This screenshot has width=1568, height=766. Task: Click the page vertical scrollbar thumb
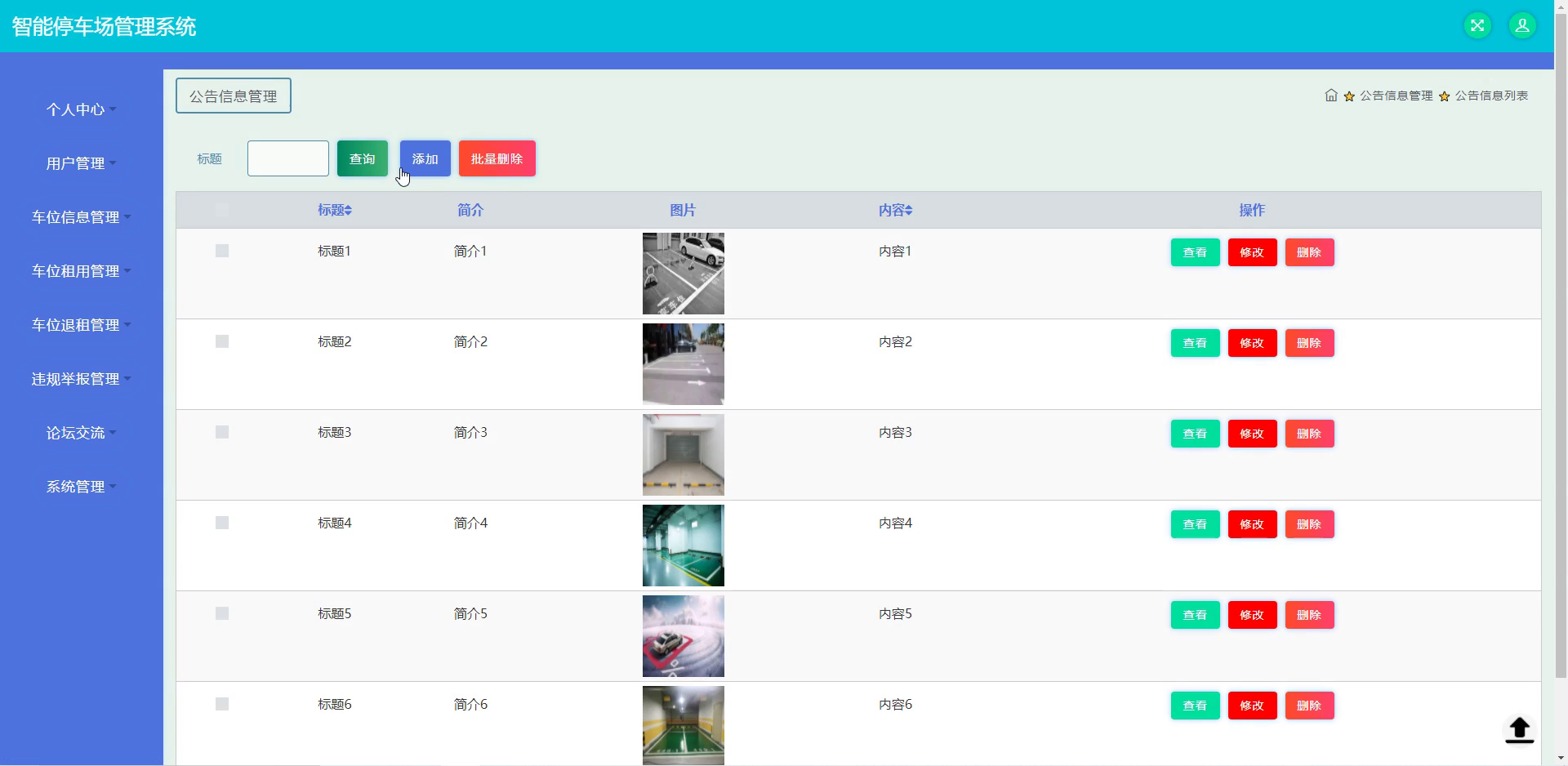point(1561,345)
